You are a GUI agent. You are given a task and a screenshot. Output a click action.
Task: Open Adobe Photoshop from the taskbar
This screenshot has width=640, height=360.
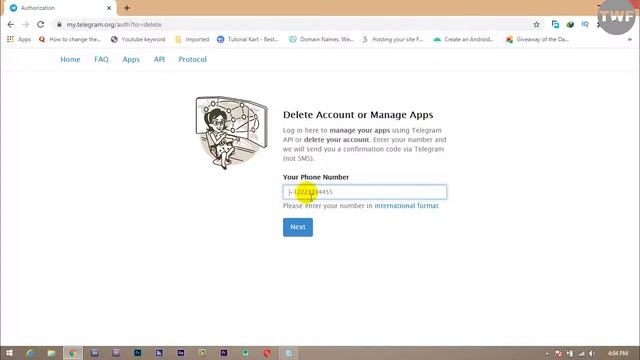tap(138, 353)
